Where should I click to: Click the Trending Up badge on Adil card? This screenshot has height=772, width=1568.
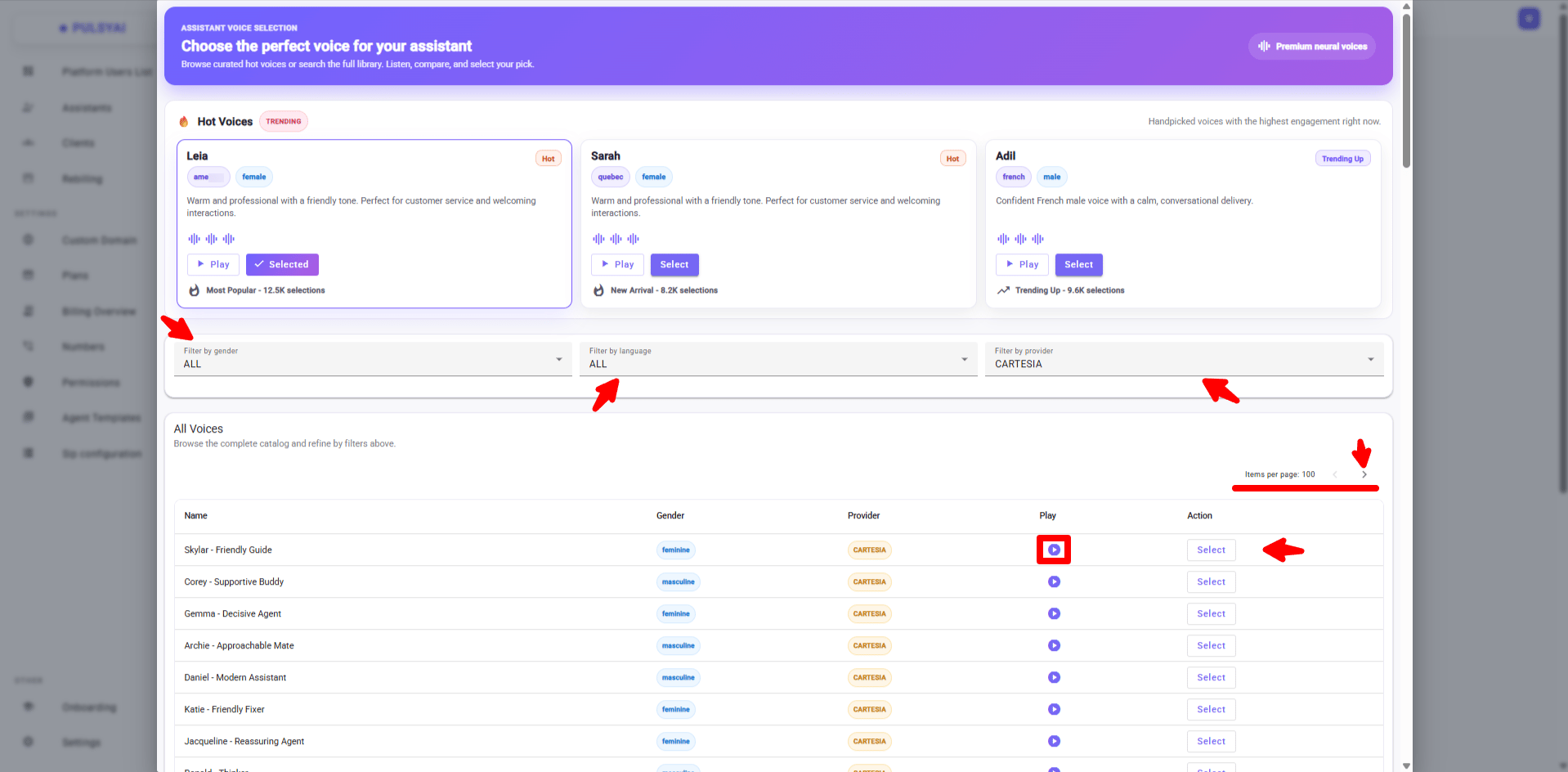1342,159
